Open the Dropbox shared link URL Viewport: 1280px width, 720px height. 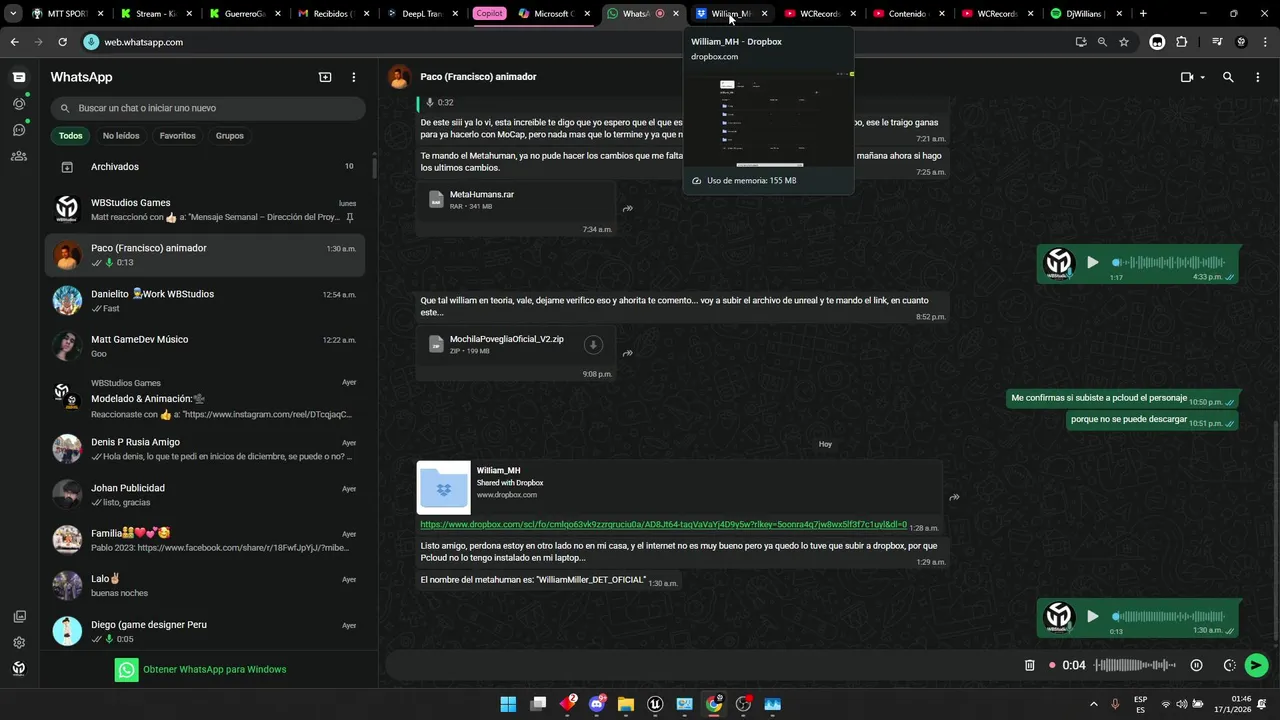pos(663,525)
